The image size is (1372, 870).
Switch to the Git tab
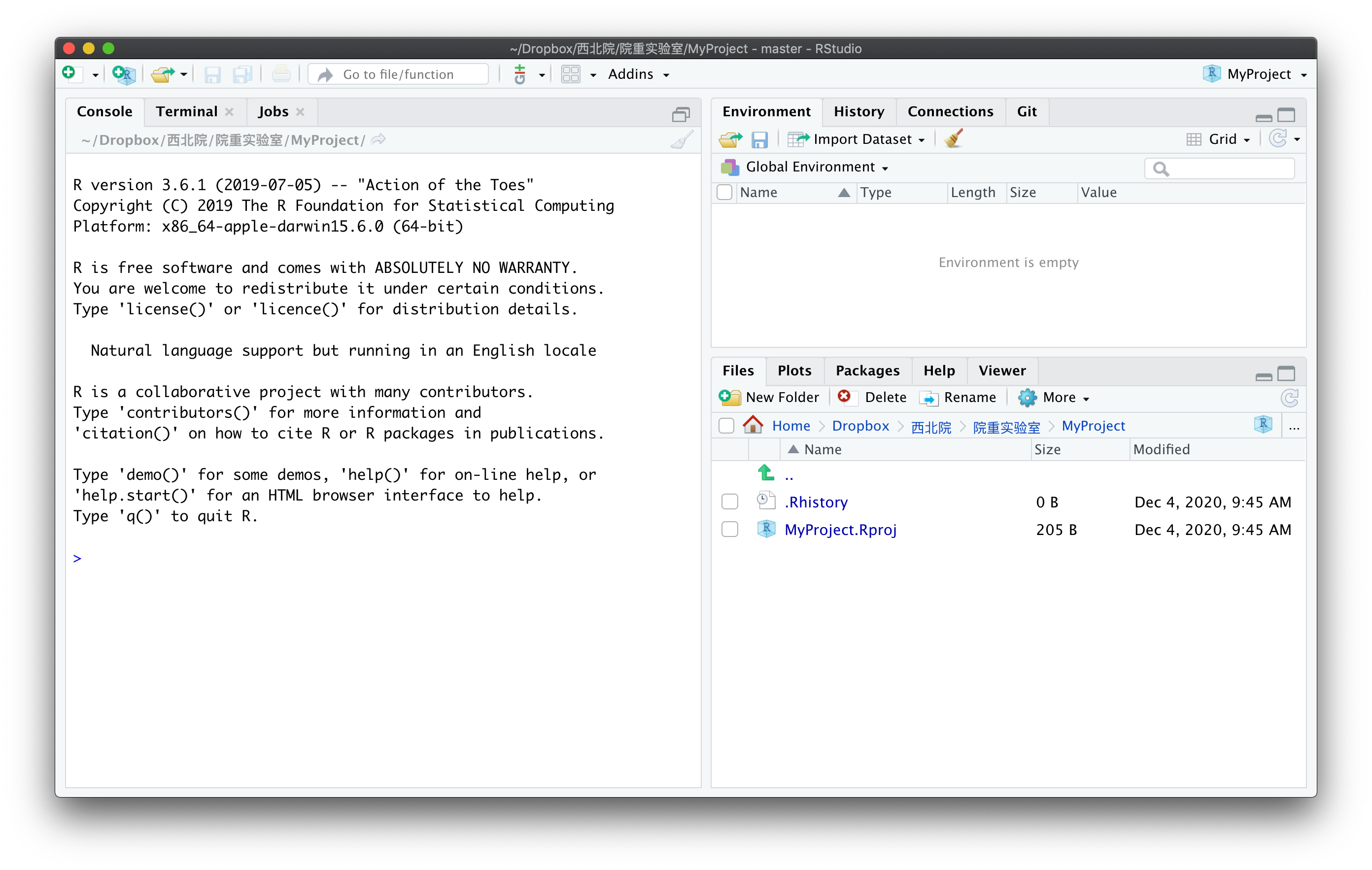click(1027, 112)
